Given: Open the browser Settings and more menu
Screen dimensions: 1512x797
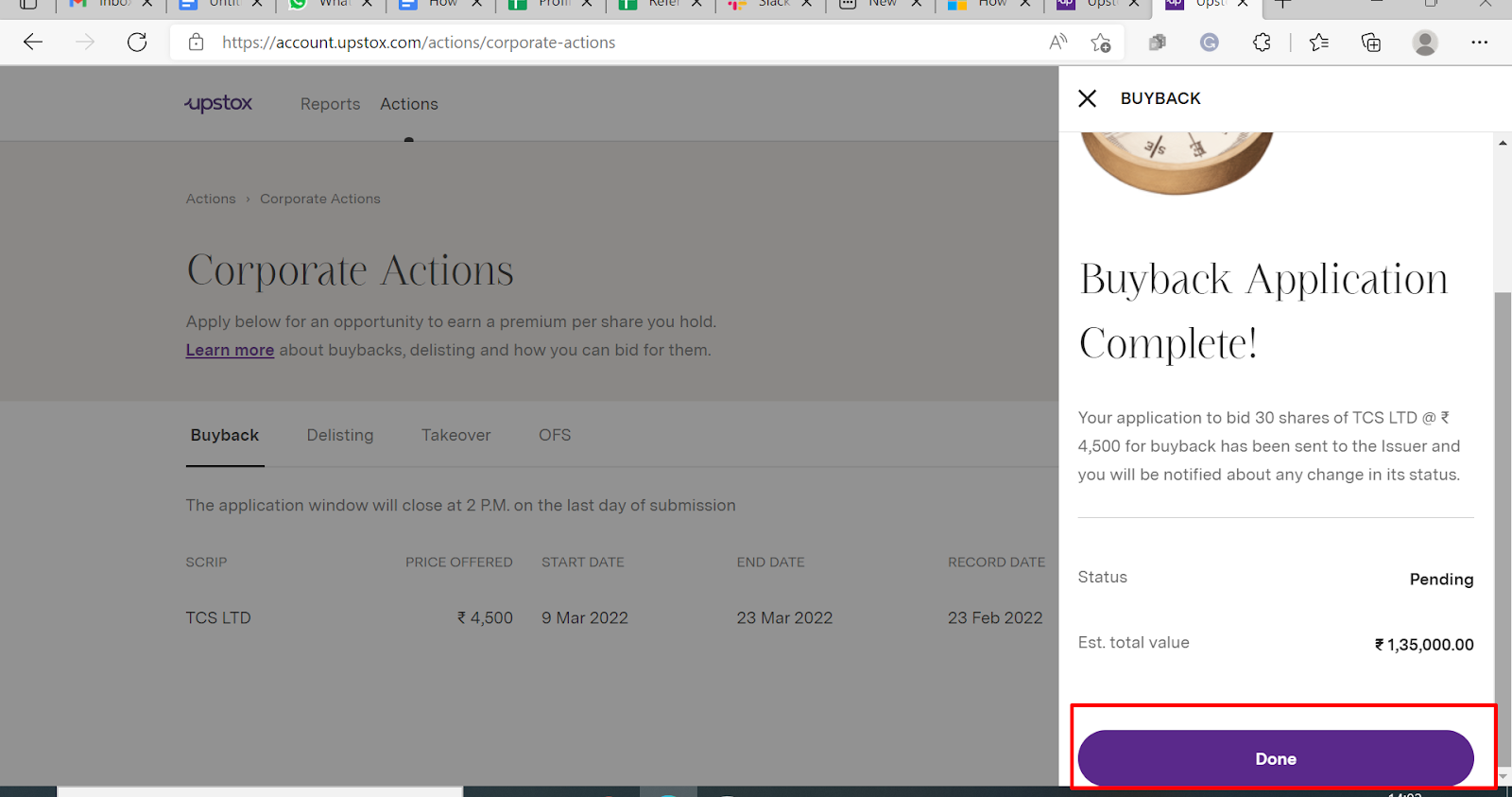Looking at the screenshot, I should tap(1479, 43).
